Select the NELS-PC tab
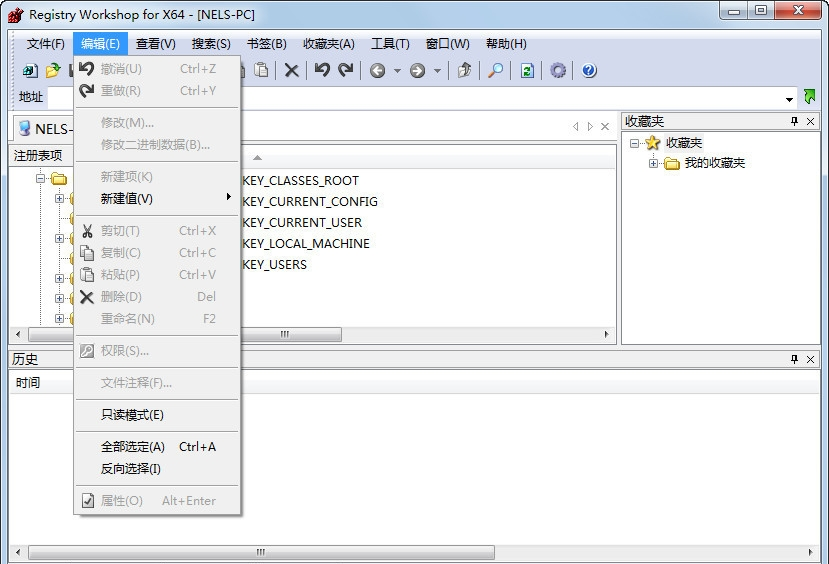 click(43, 128)
